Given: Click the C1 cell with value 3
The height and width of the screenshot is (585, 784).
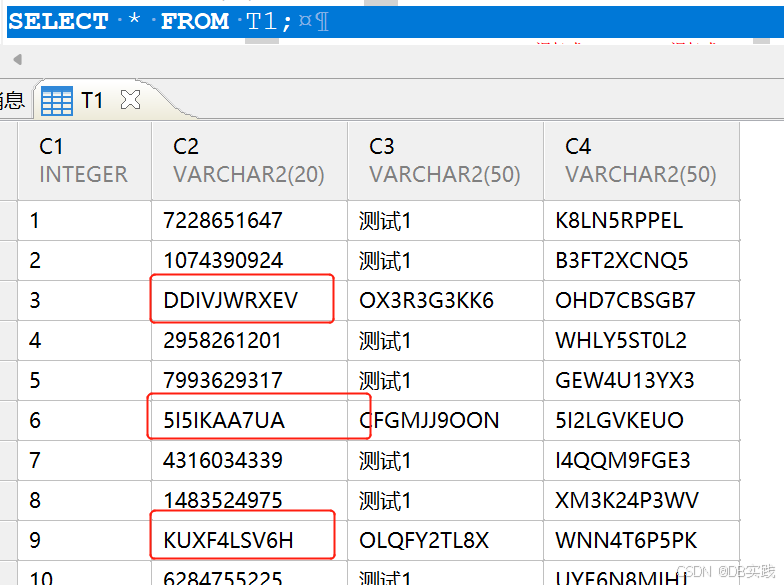Looking at the screenshot, I should 84,300.
